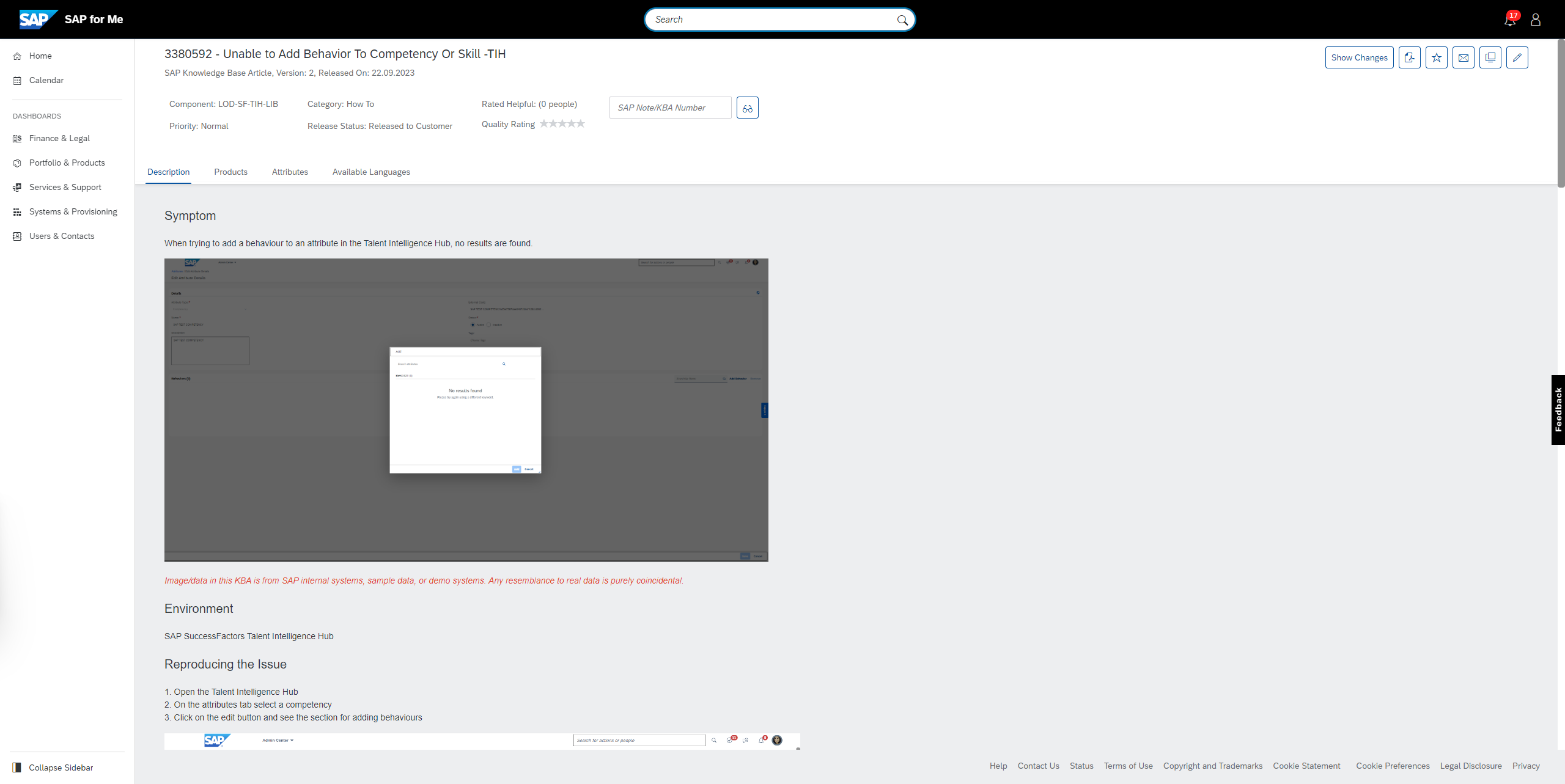The image size is (1565, 784).
Task: Click the Show Changes button
Action: [1360, 57]
